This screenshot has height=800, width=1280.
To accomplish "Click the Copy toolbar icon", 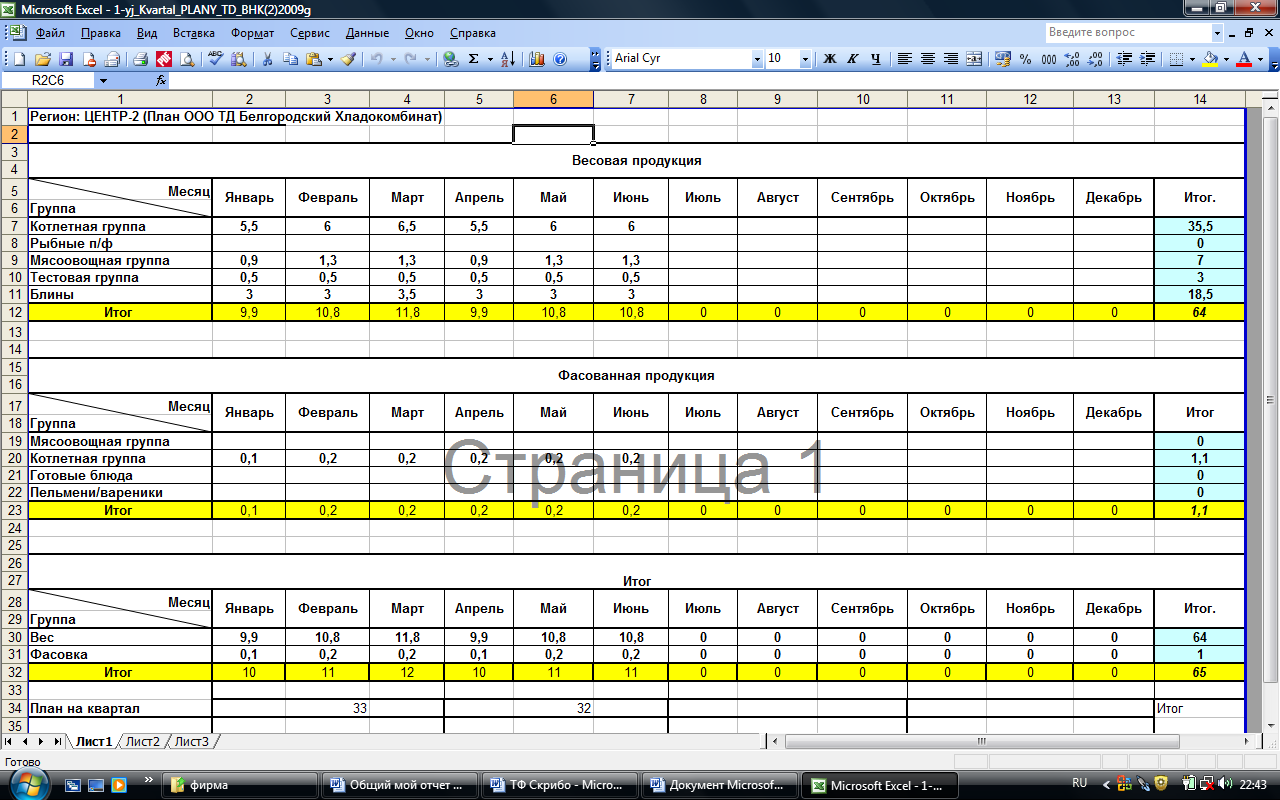I will (290, 59).
